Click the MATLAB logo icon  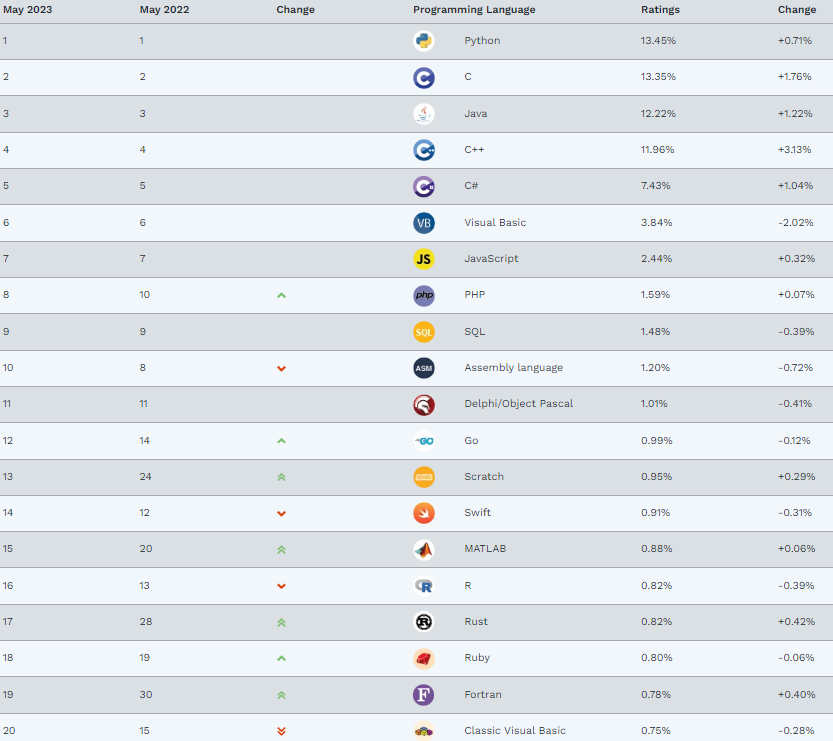point(423,549)
